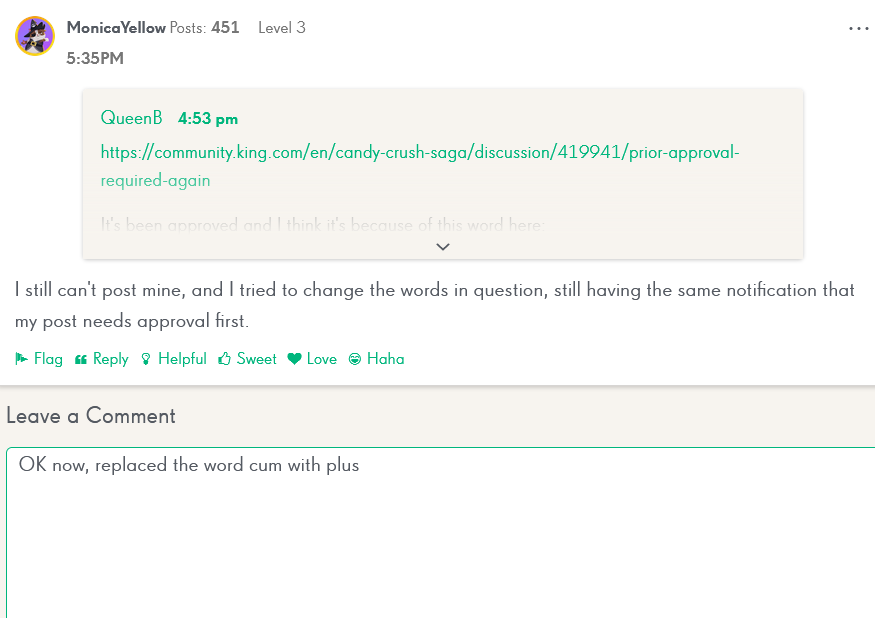Open the QueenB author link
Viewport: 875px width, 618px height.
(x=132, y=118)
